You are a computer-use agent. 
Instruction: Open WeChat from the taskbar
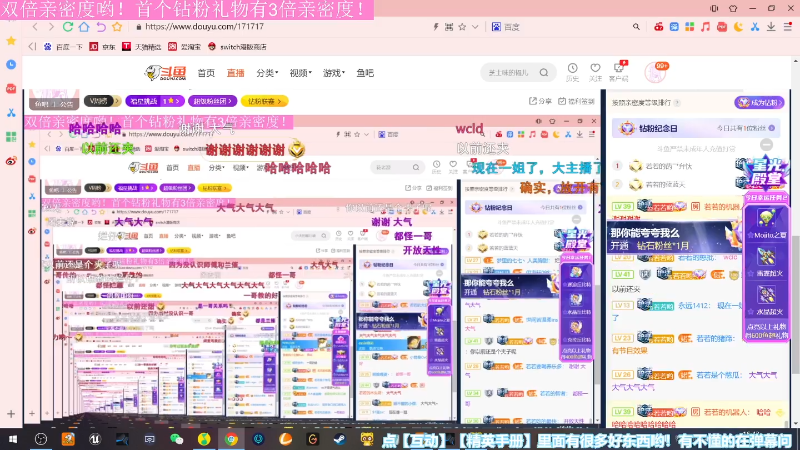click(177, 439)
